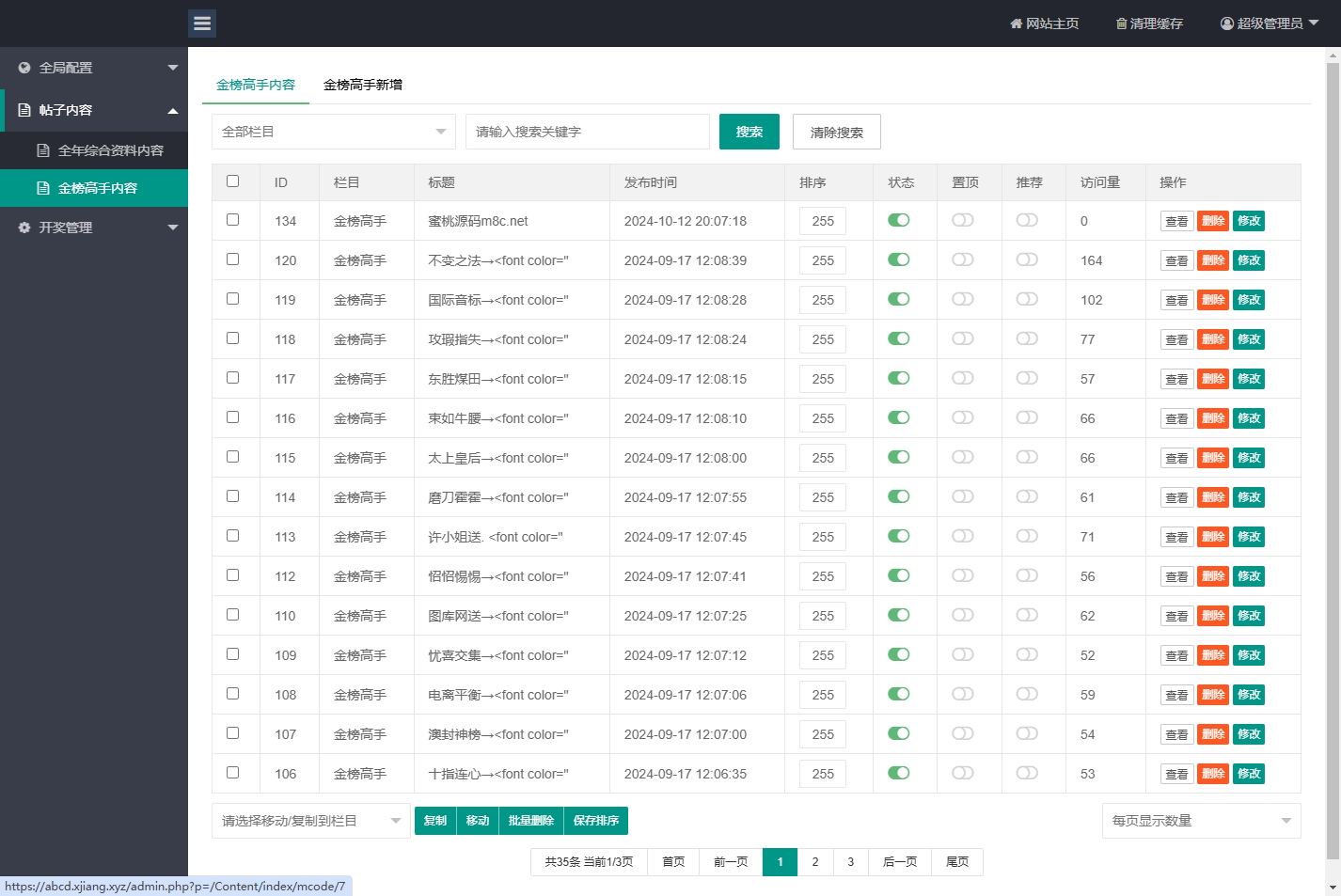
Task: Click the 清除搜索 button
Action: pos(837,132)
